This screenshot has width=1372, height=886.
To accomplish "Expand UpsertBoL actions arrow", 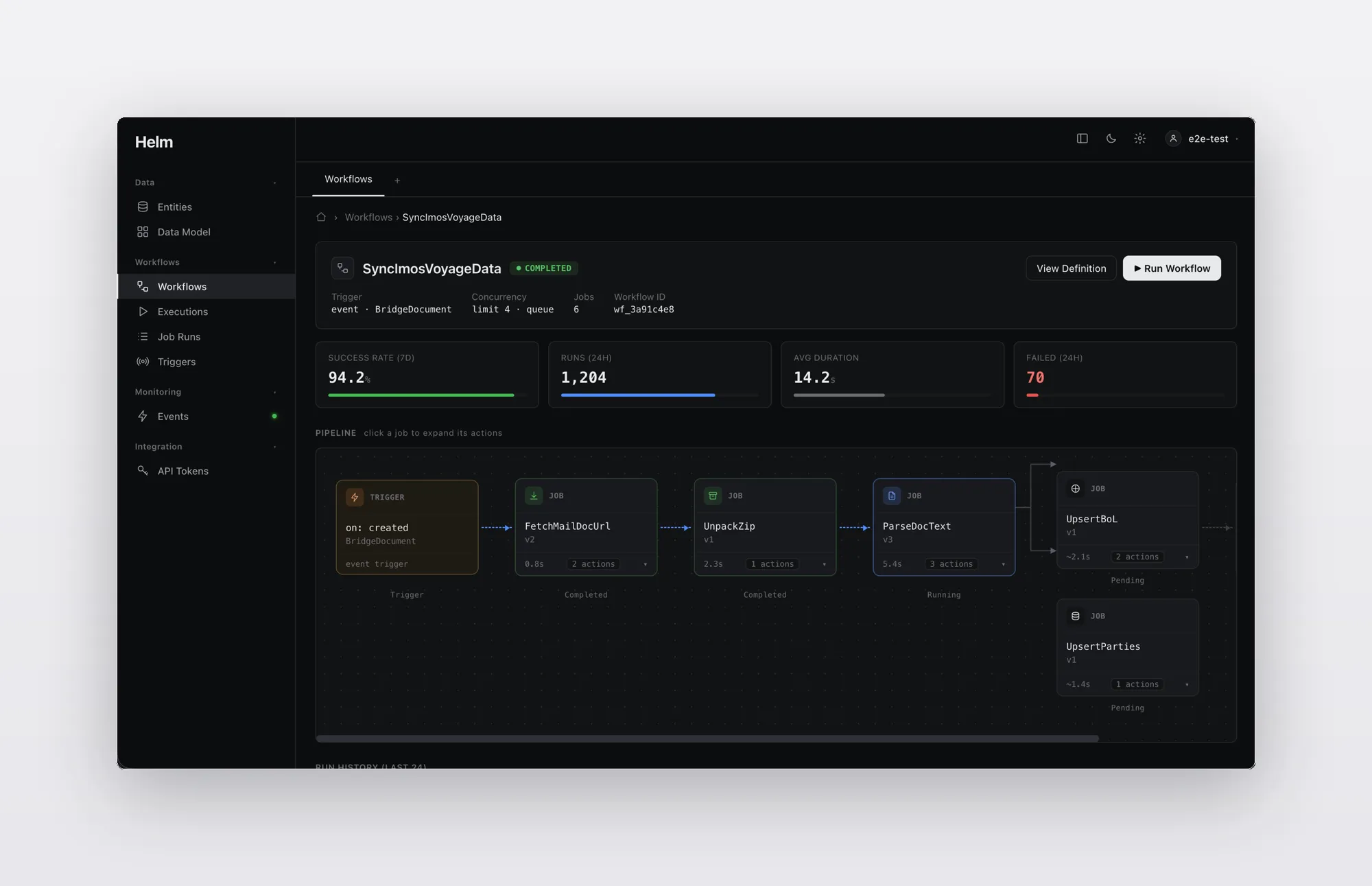I will [x=1187, y=557].
